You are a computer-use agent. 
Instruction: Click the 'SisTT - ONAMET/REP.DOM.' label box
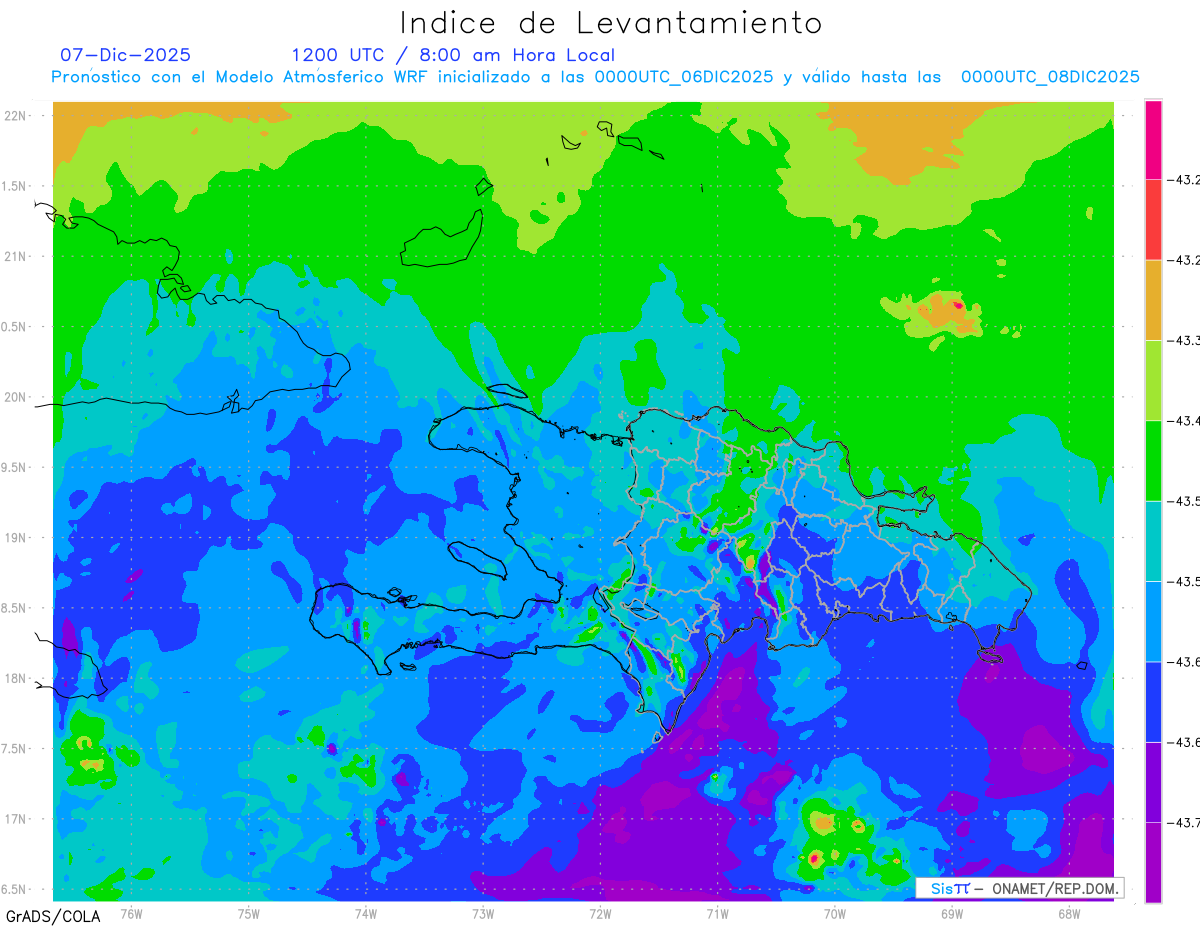click(x=1020, y=888)
